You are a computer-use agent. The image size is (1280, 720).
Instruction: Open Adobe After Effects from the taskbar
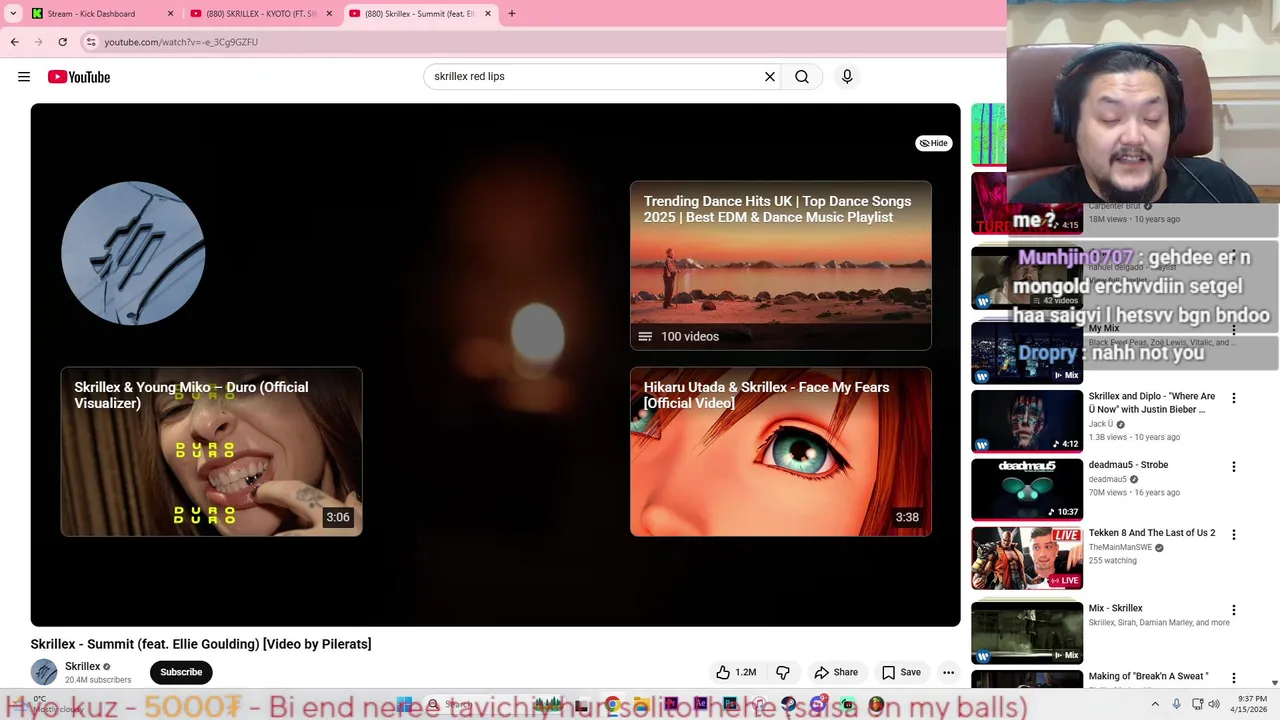point(701,705)
